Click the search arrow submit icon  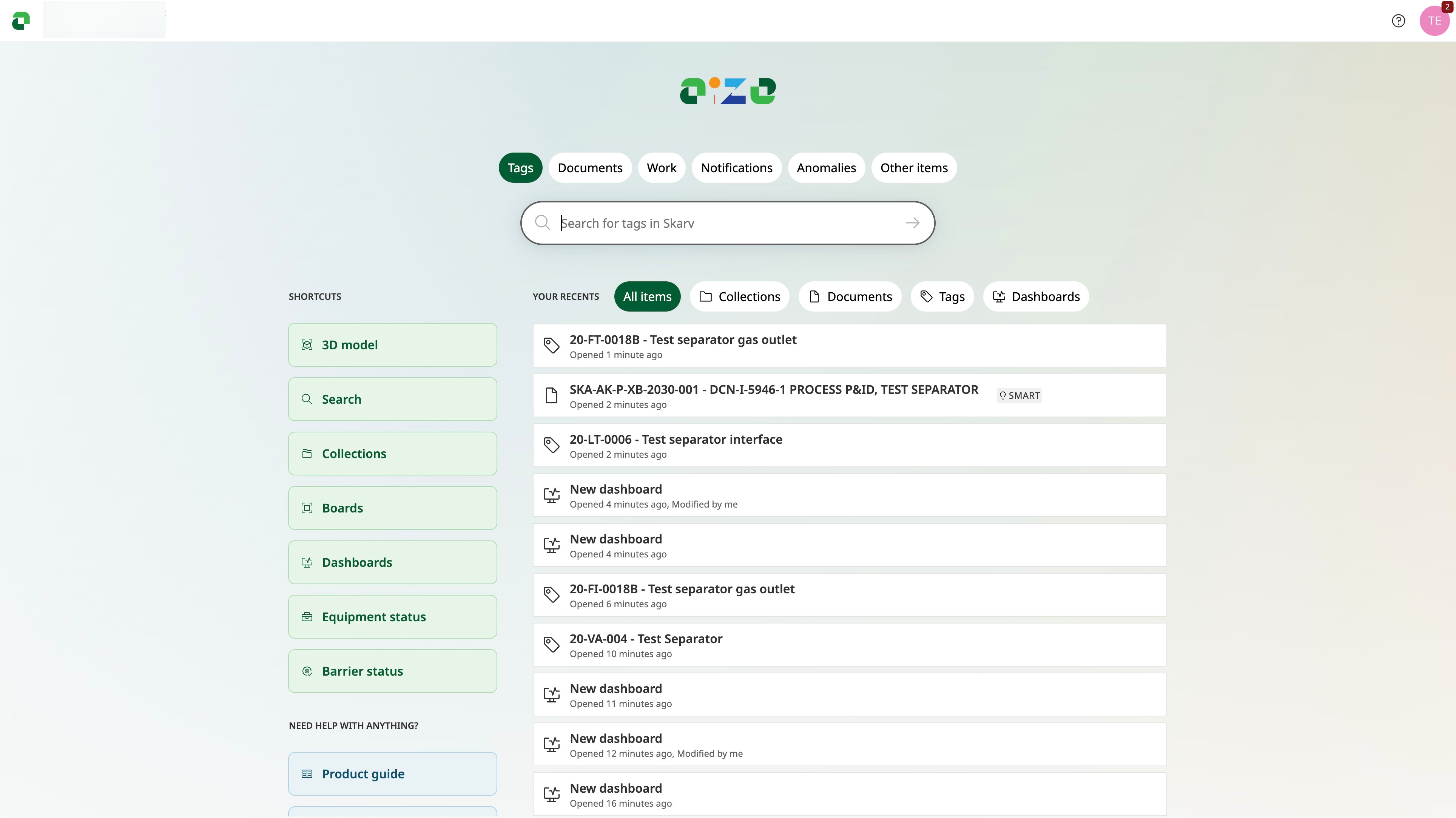click(x=912, y=223)
